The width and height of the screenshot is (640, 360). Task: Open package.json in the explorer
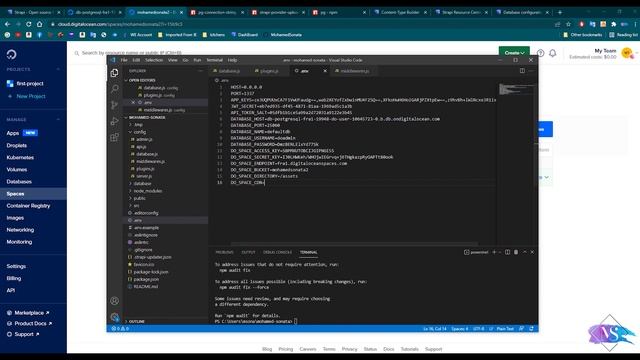pos(146,279)
